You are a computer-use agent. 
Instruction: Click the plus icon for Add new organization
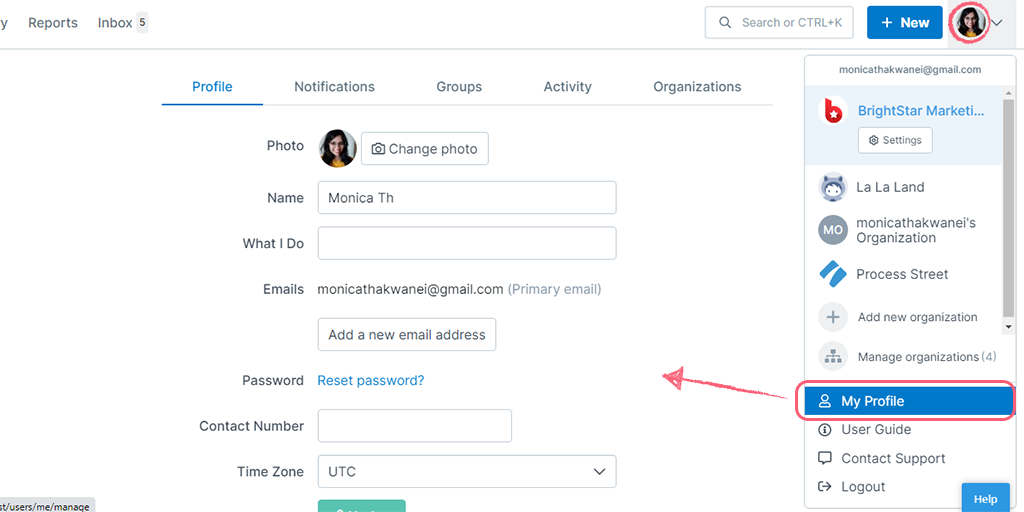click(833, 317)
